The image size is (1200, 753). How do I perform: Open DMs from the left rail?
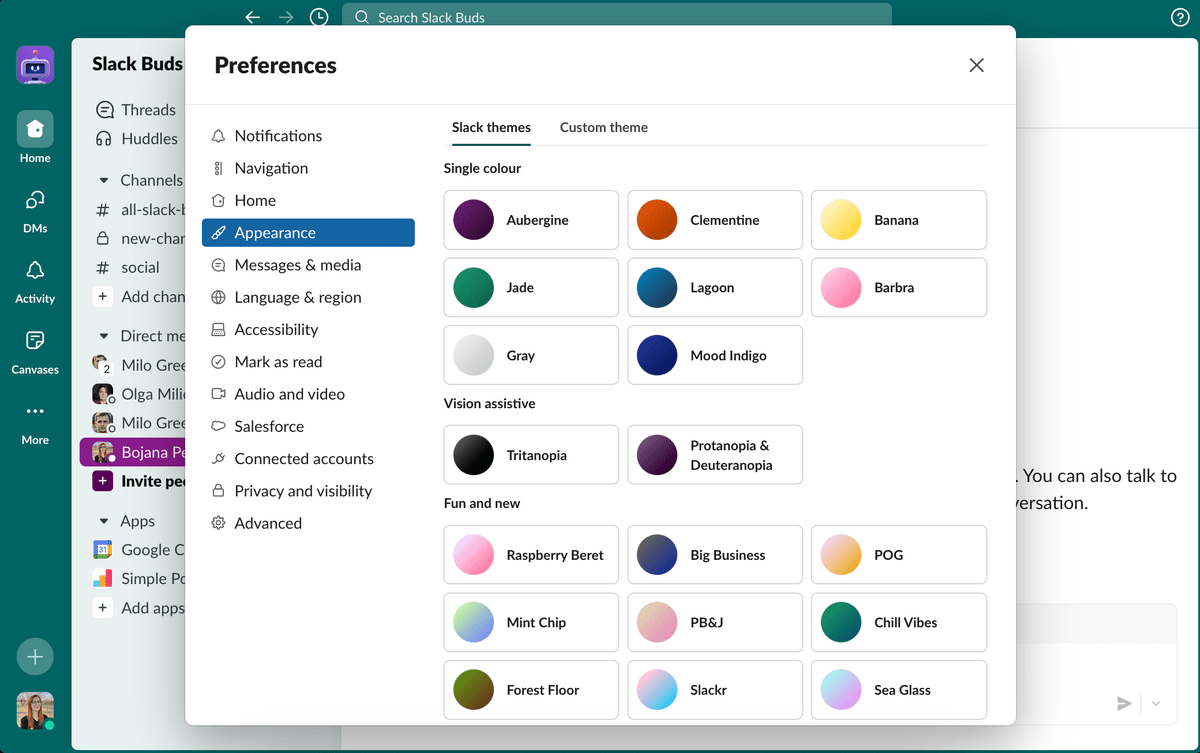[x=35, y=201]
